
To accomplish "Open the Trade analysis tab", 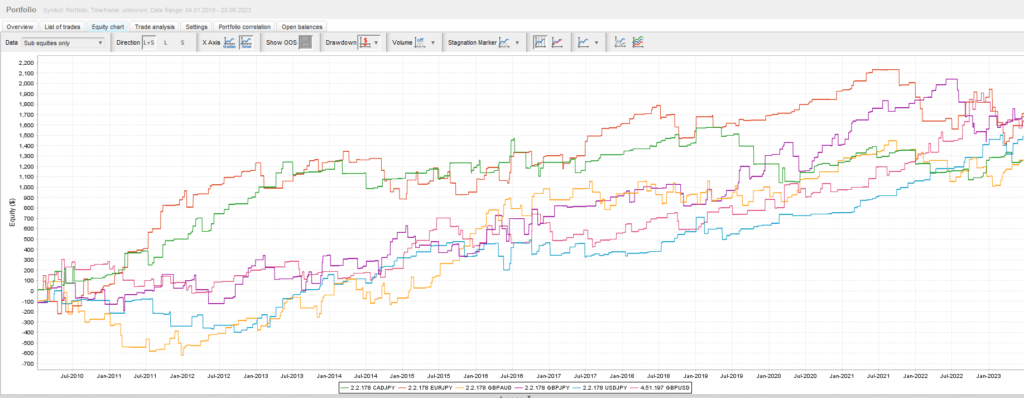I will pos(155,27).
